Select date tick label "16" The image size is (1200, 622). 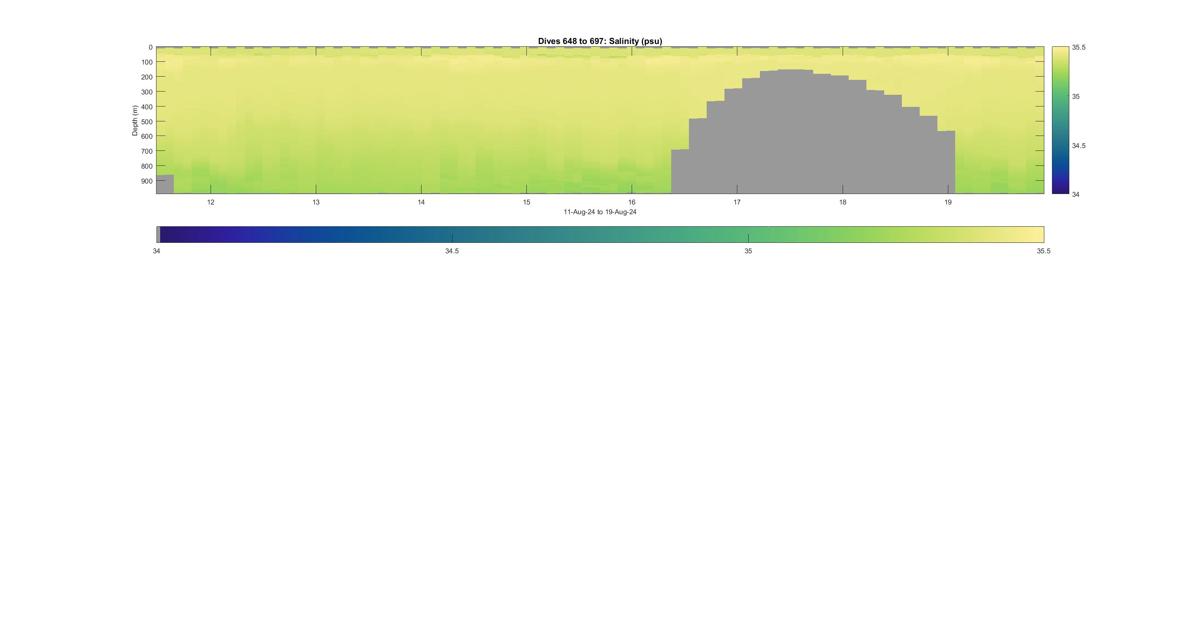coord(632,202)
